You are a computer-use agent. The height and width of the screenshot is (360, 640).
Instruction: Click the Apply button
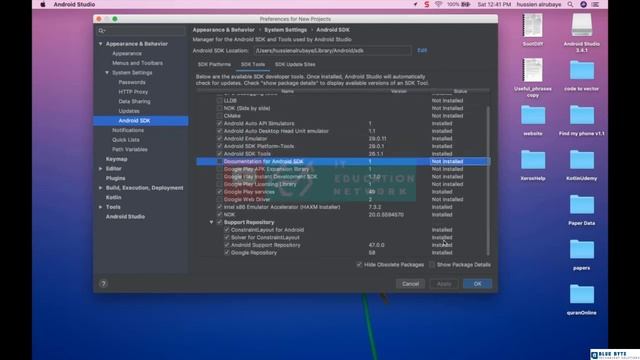point(444,284)
